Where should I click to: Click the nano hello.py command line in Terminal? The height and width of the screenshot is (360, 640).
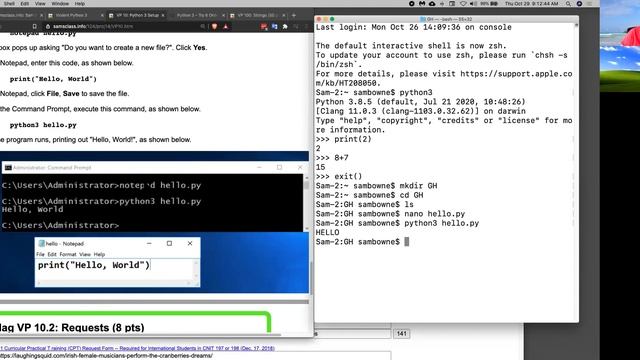coord(390,214)
